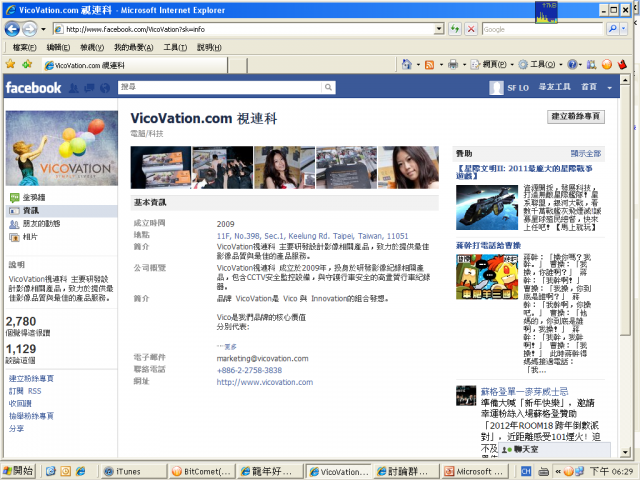This screenshot has width=640, height=480.
Task: Open the 說明(H) menu
Action: pos(209,47)
